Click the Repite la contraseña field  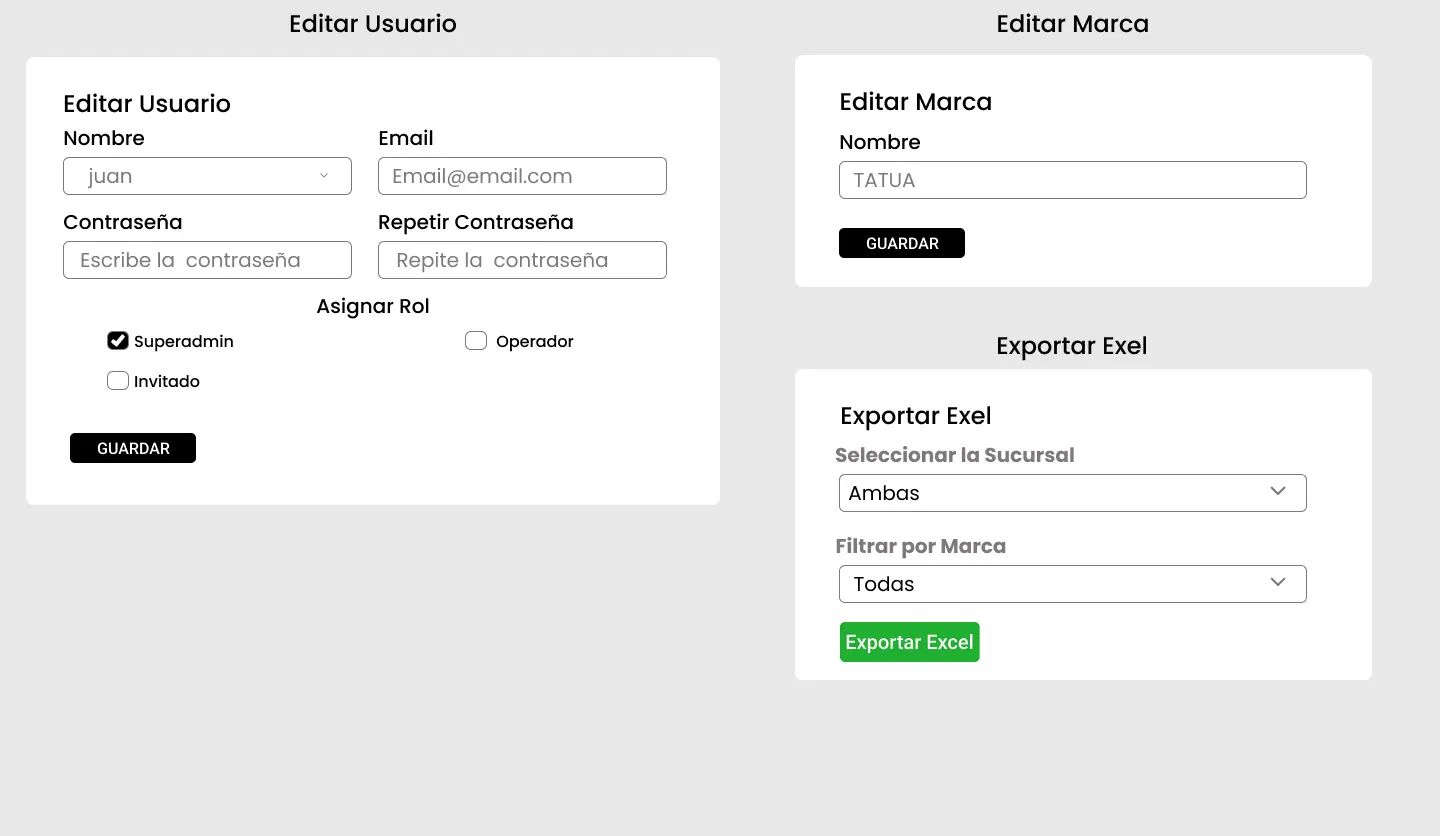click(522, 260)
